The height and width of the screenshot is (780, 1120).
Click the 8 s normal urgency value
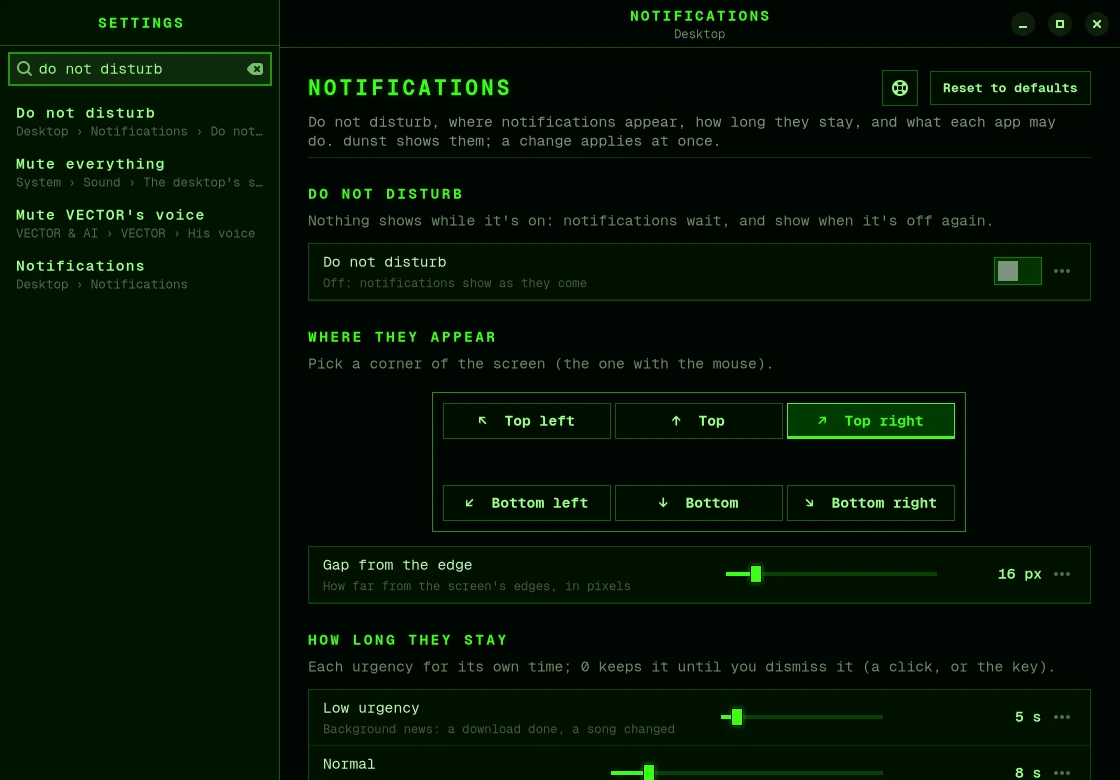pyautogui.click(x=1027, y=773)
